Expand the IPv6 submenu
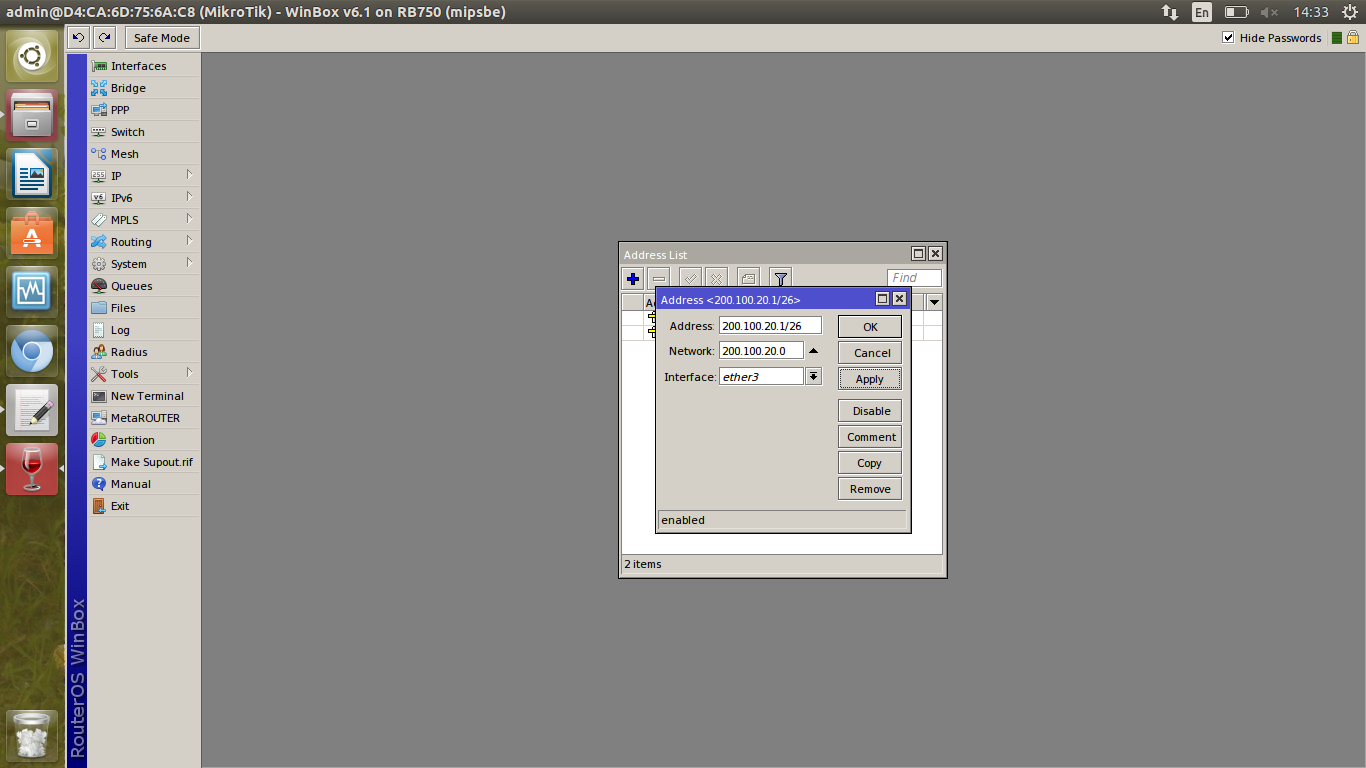The image size is (1366, 768). 144,198
